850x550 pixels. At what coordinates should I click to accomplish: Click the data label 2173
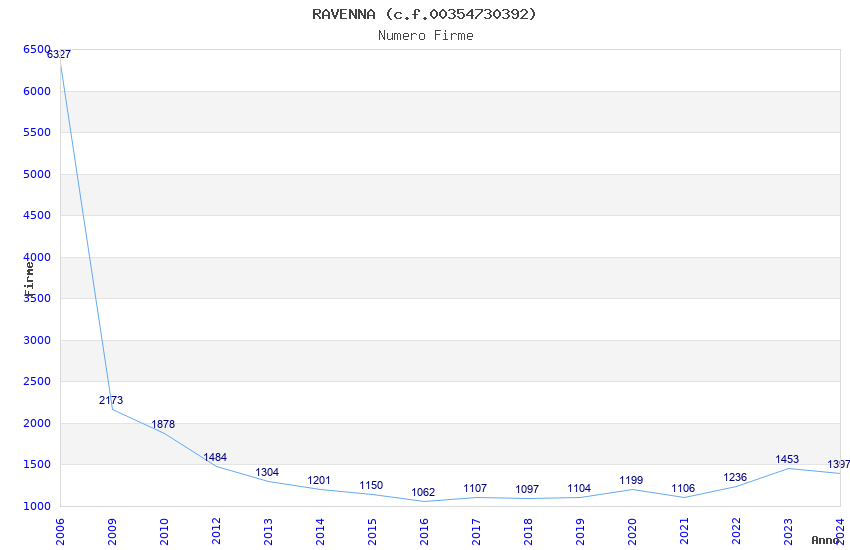tap(111, 400)
